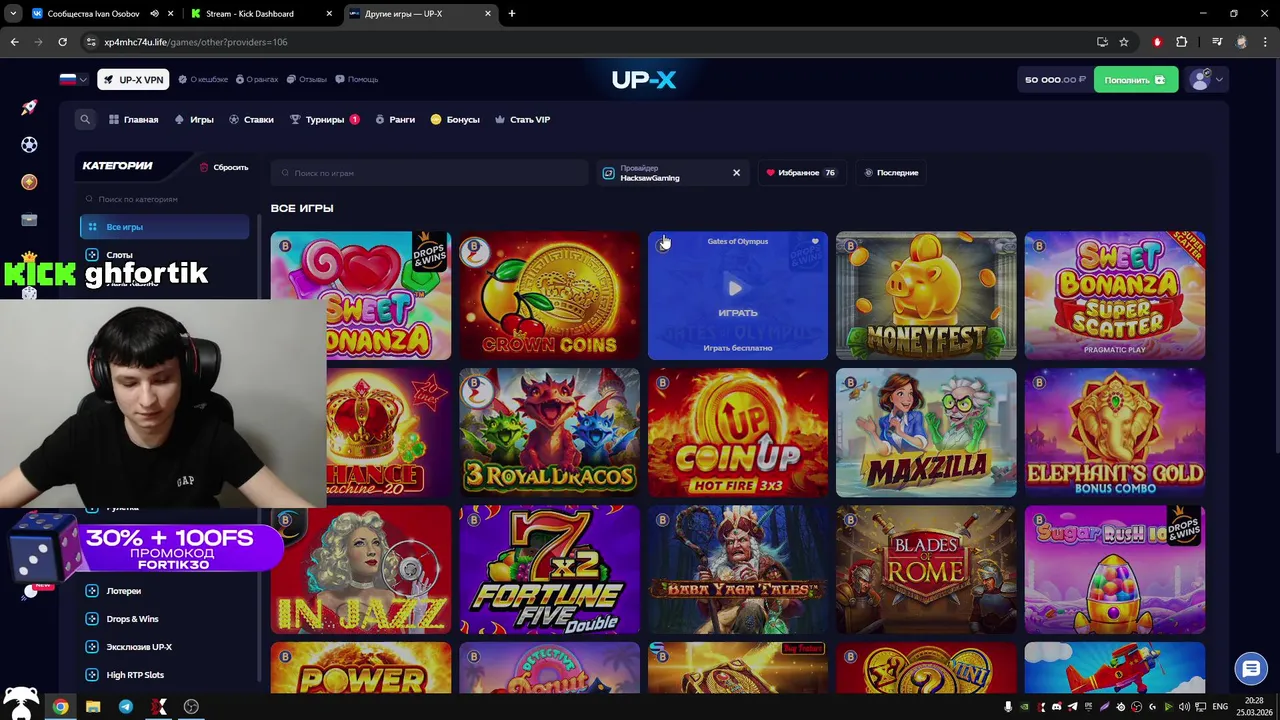This screenshot has width=1280, height=720.
Task: Open the red X app in taskbar
Action: pyautogui.click(x=158, y=707)
